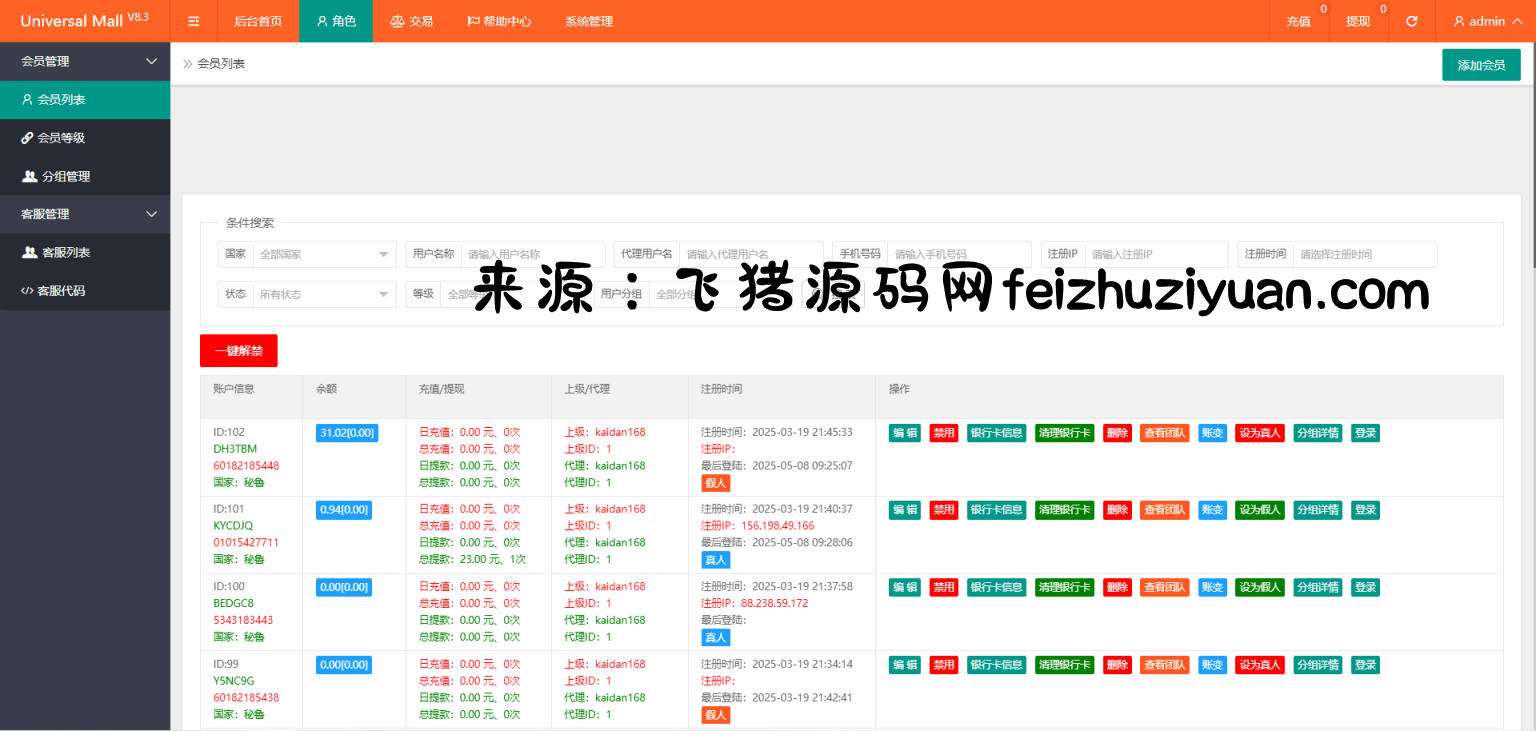Open the 帮助中心 top menu
The height and width of the screenshot is (731, 1536).
(x=498, y=21)
